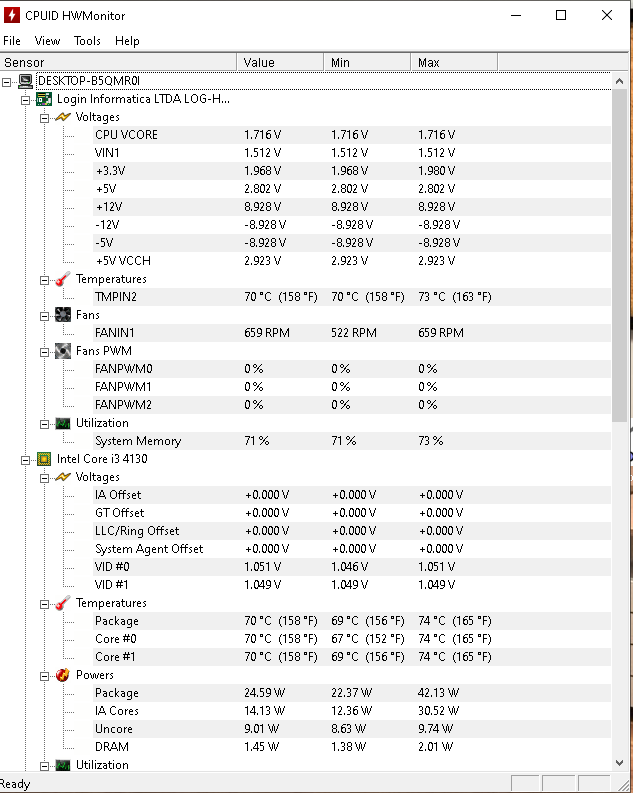The width and height of the screenshot is (633, 793).
Task: Click the scrollbar down arrow
Action: click(x=619, y=763)
